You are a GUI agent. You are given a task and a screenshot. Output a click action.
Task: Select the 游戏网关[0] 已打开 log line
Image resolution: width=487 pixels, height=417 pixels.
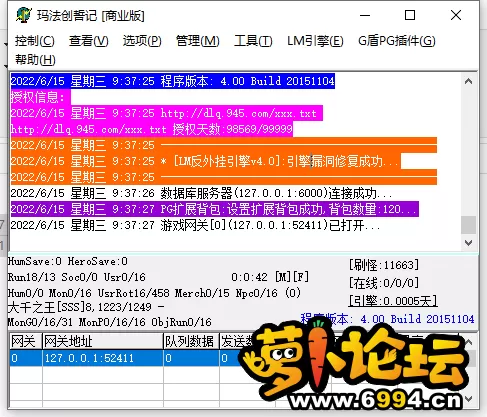tap(195, 225)
